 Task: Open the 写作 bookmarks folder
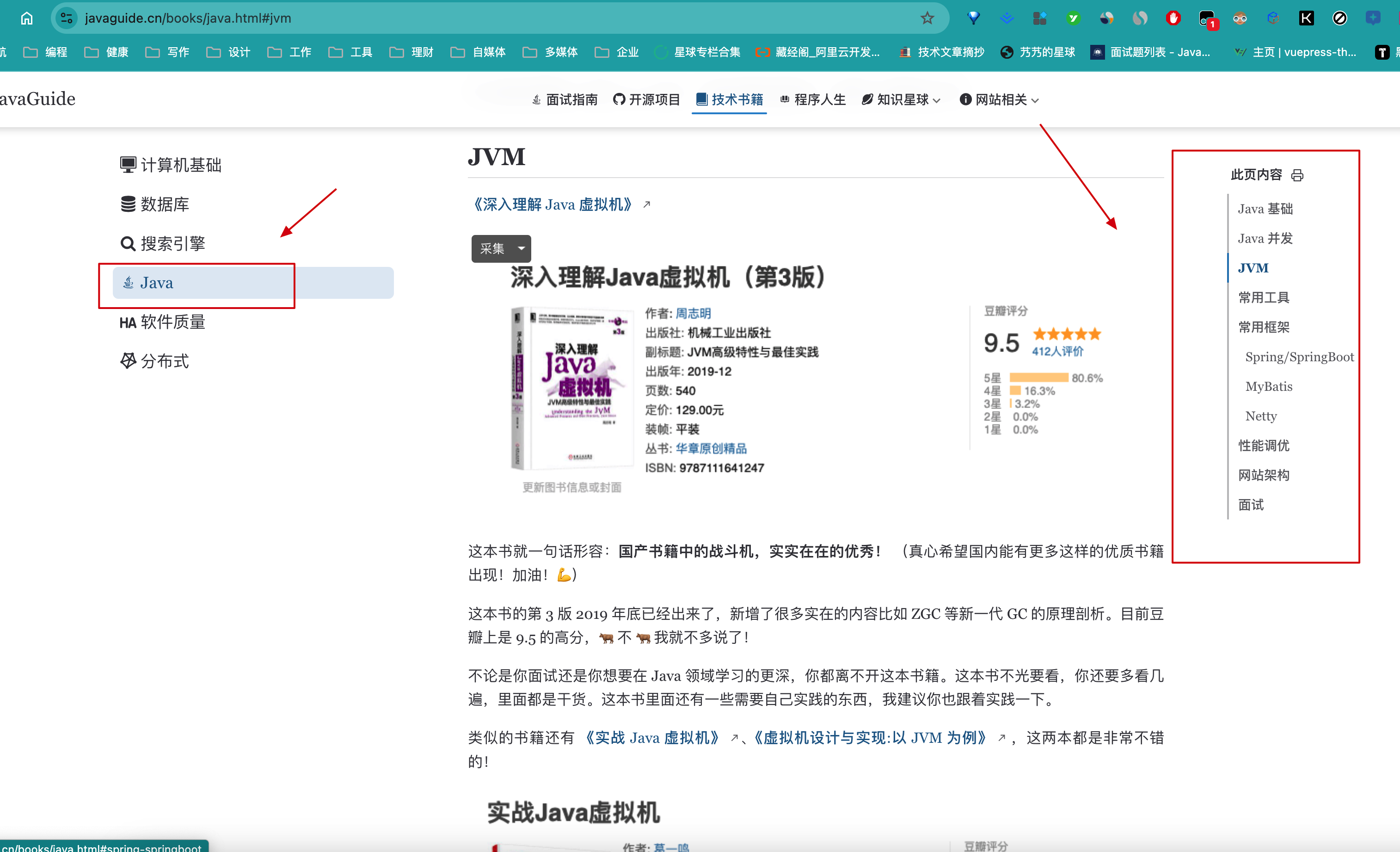click(x=167, y=52)
